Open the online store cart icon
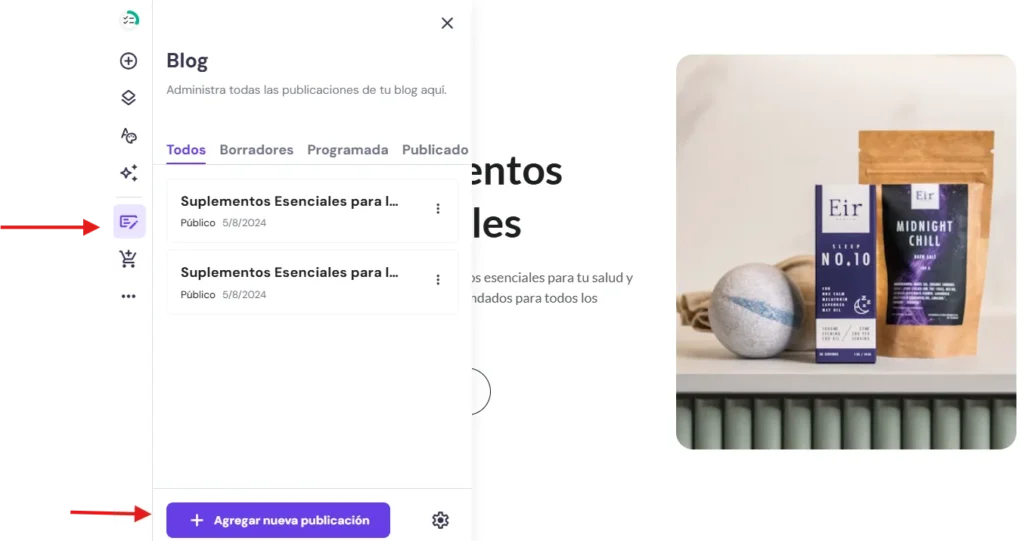 click(128, 259)
